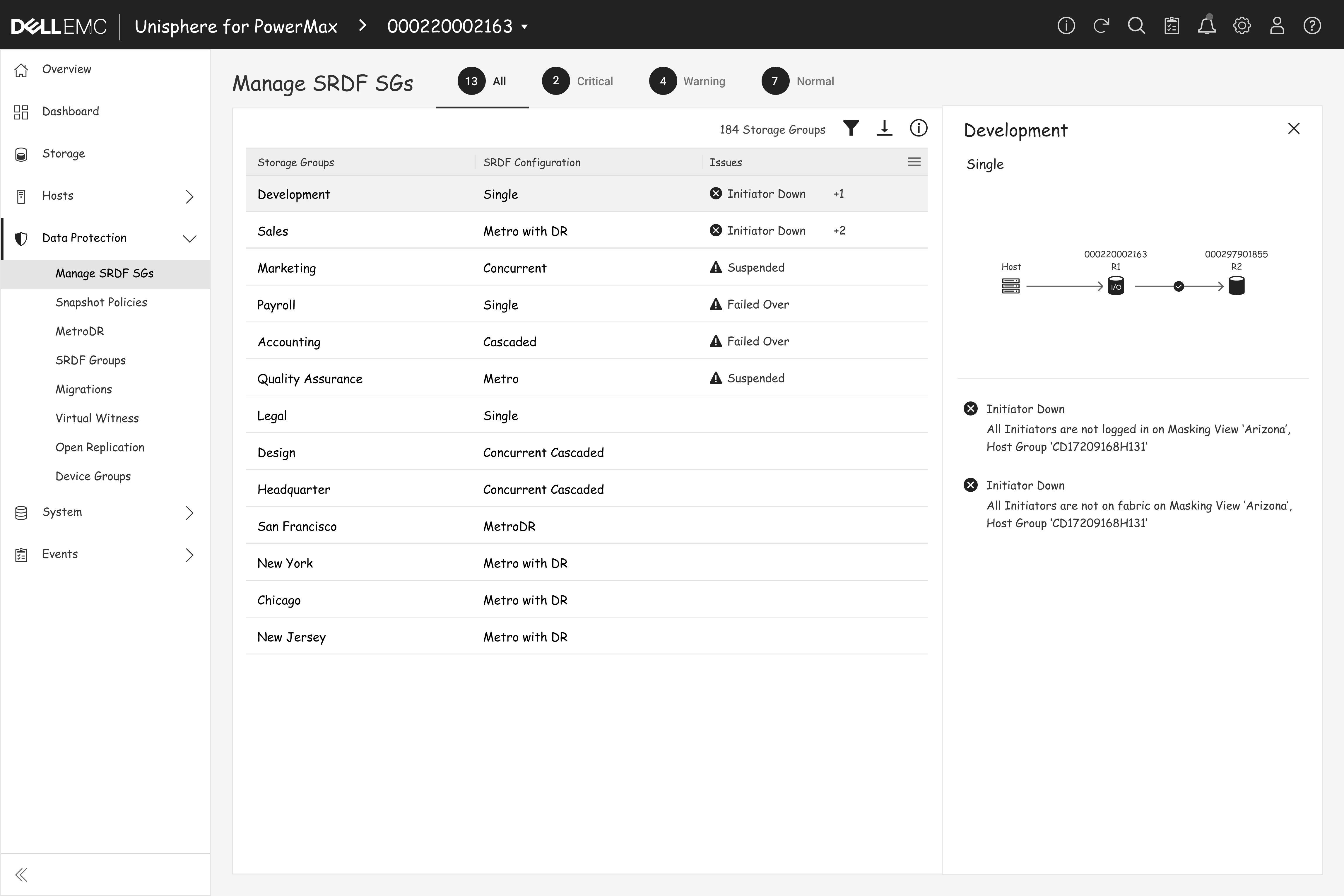This screenshot has height=896, width=1344.
Task: Collapse the sidebar with double chevron
Action: (x=21, y=874)
